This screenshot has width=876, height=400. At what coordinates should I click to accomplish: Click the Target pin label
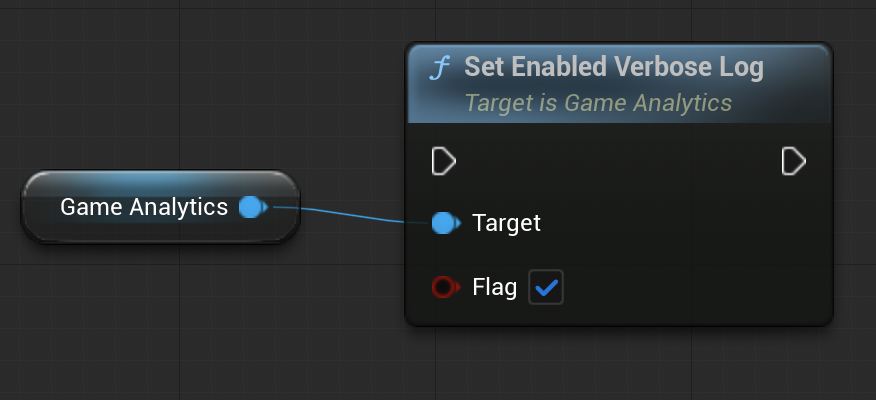coord(506,223)
